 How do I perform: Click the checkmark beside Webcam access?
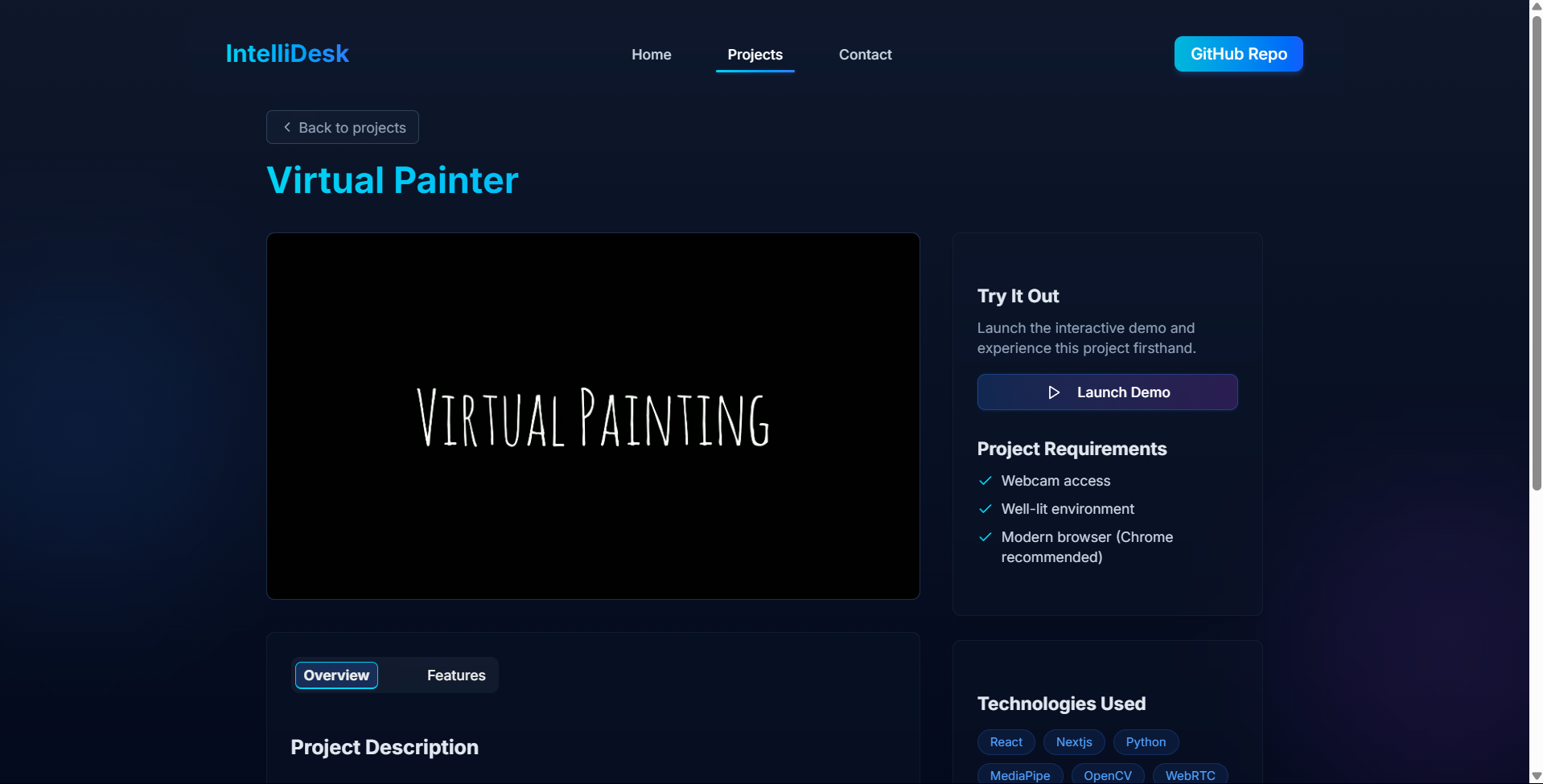pos(985,481)
